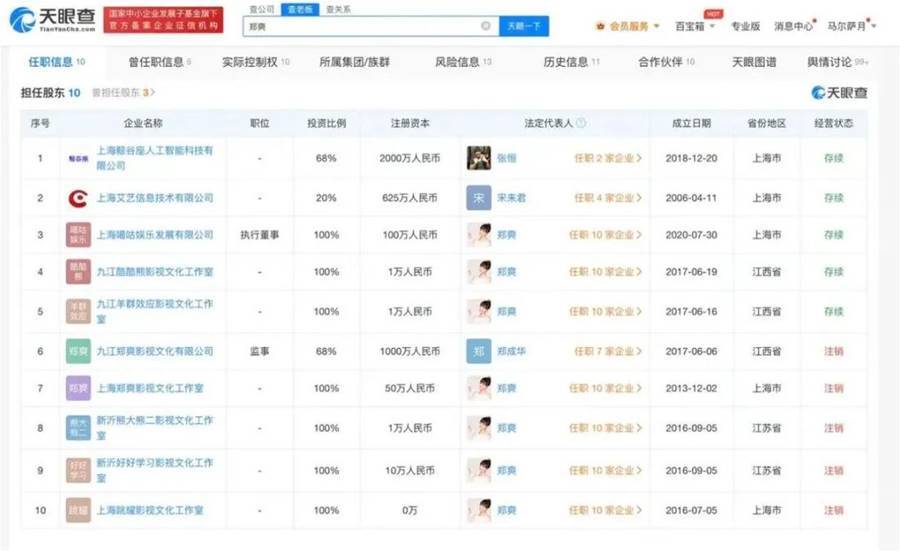Click the info icon next to 法定代表人
The height and width of the screenshot is (551, 900).
coord(581,123)
